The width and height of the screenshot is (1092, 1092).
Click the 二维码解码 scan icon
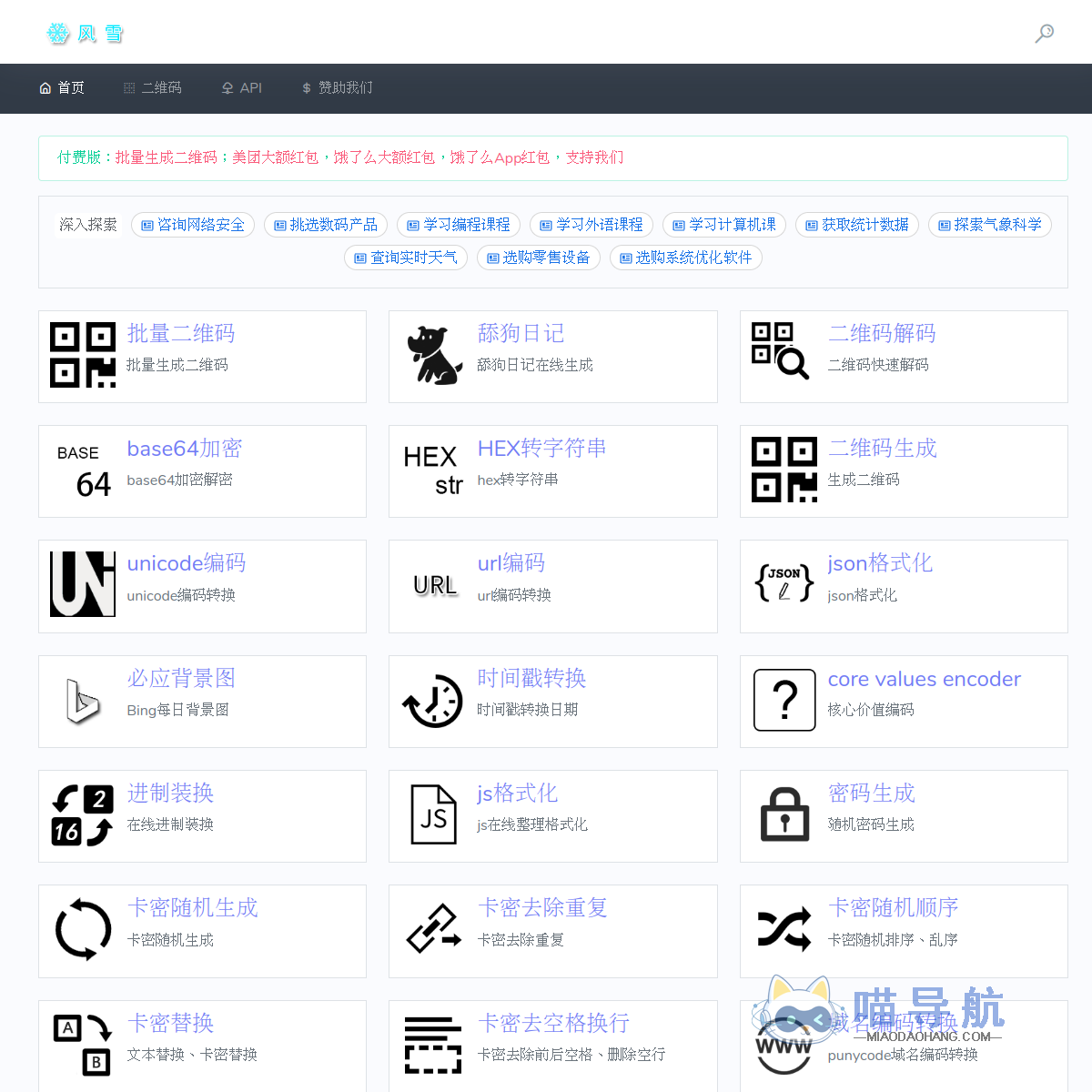coord(781,350)
